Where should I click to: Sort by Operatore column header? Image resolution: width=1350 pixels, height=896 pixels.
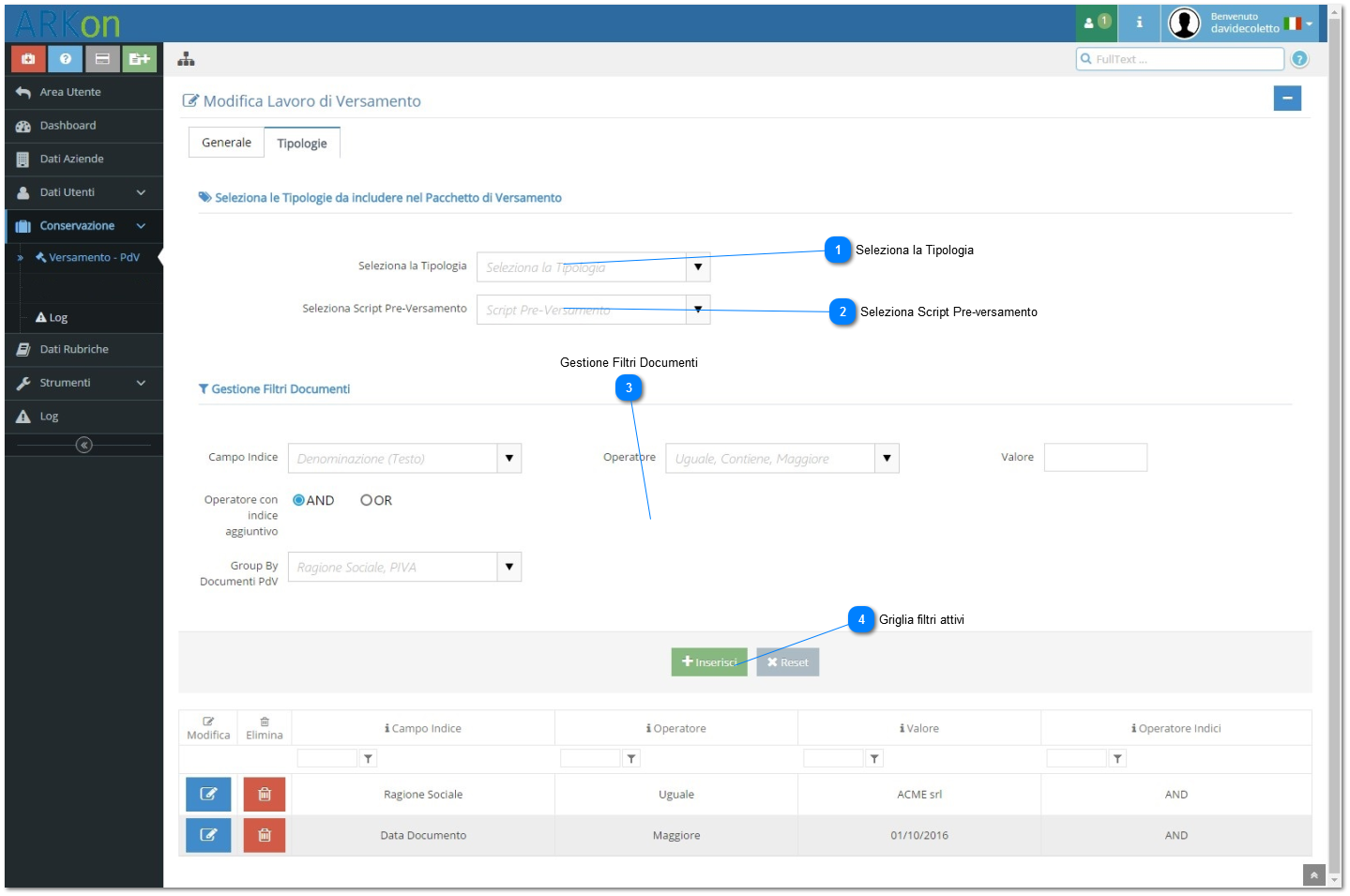(675, 728)
